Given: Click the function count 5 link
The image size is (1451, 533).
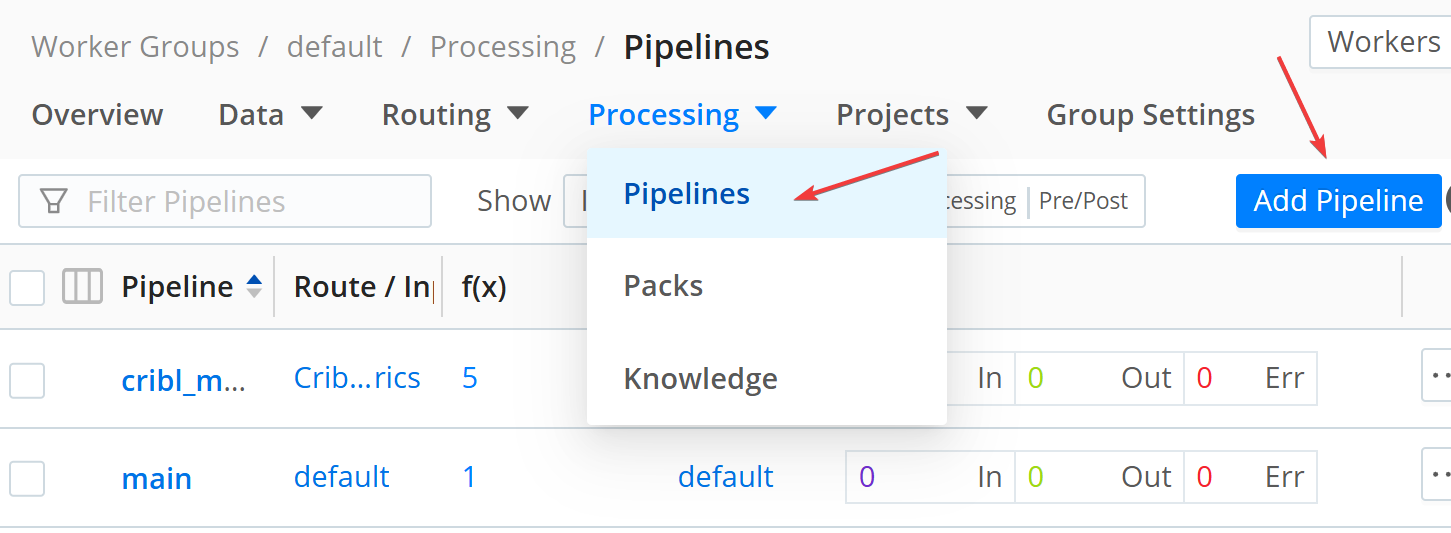Looking at the screenshot, I should click(470, 378).
